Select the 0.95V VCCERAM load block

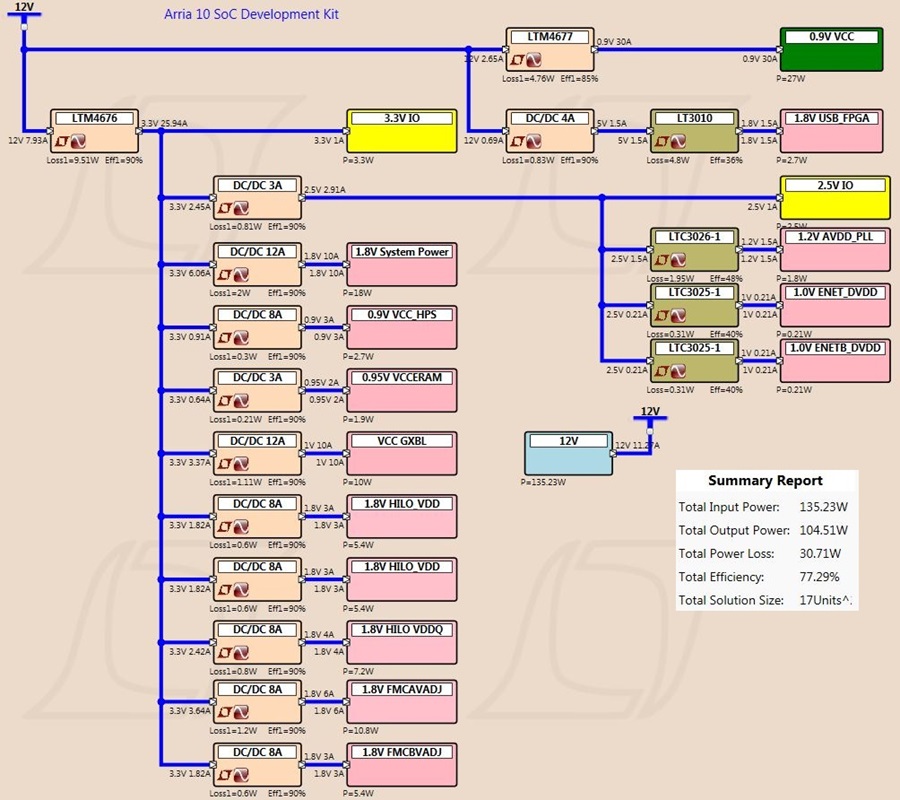(402, 390)
